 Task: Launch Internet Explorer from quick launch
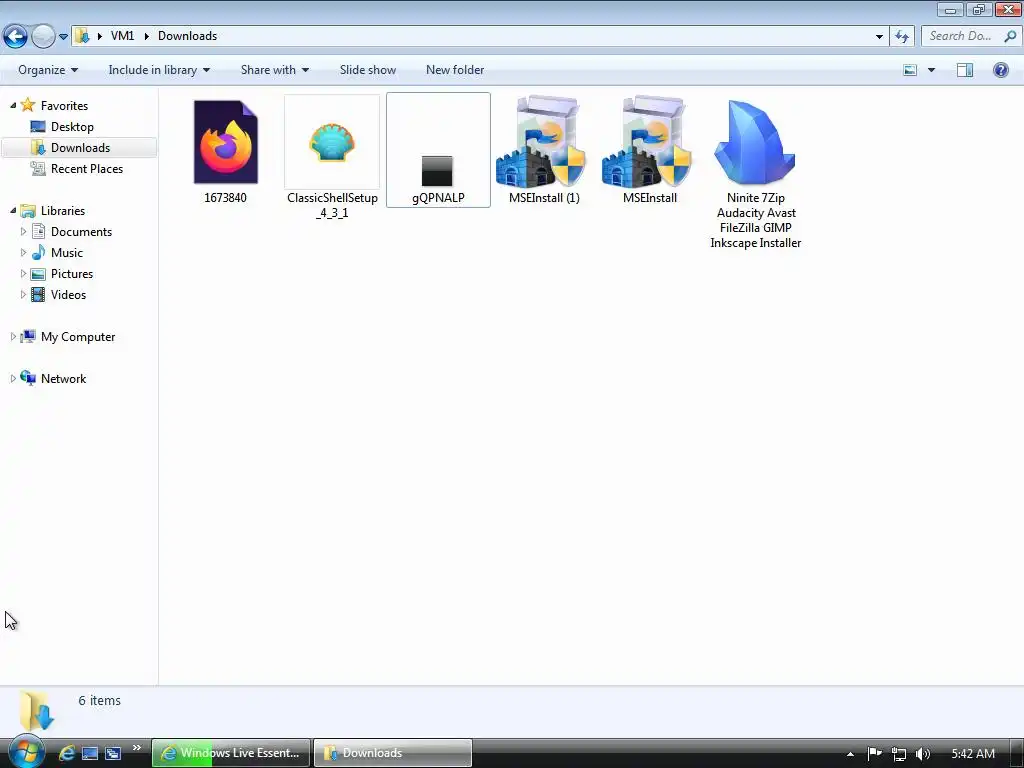pos(66,753)
